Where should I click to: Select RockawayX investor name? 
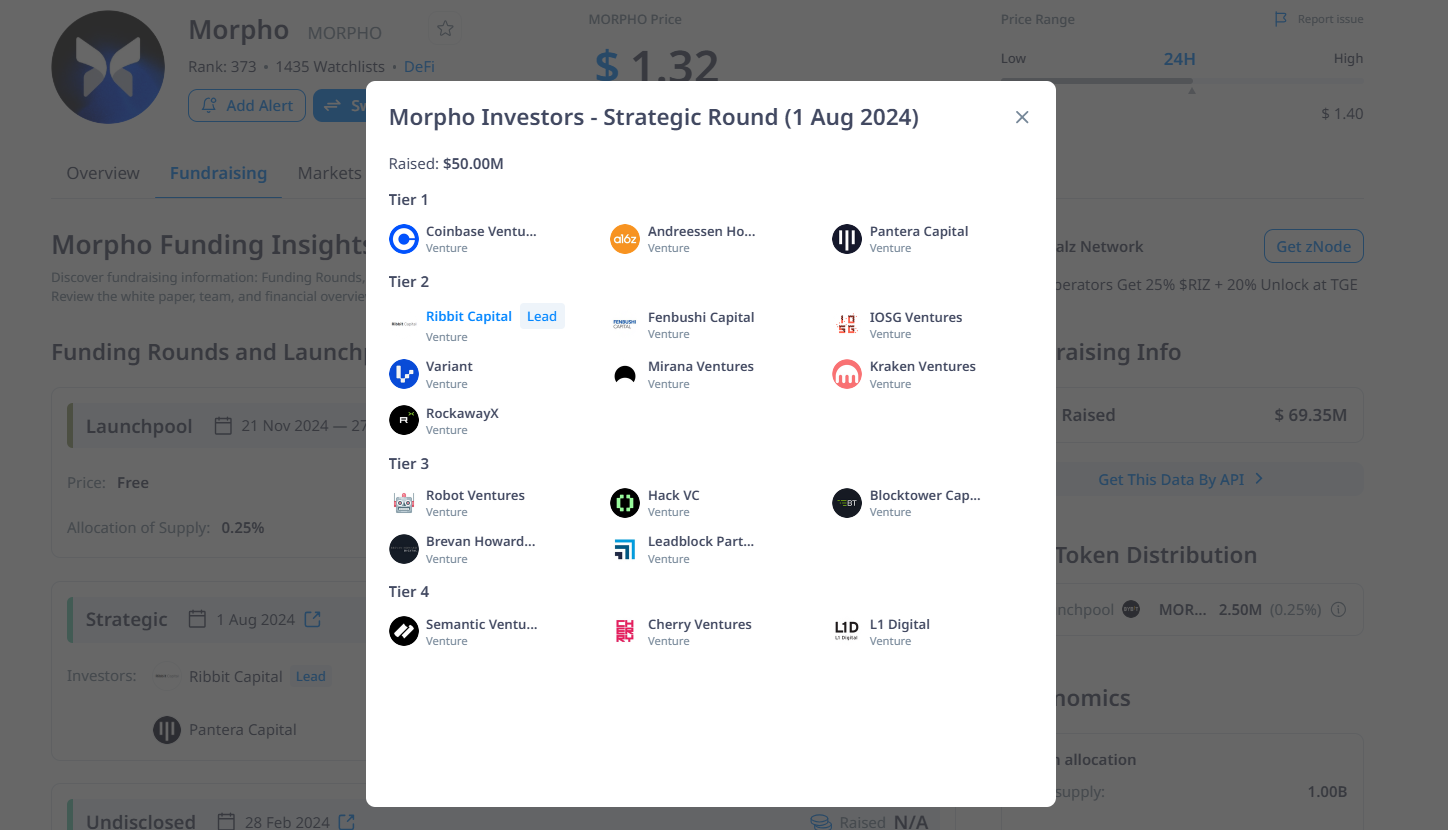[x=462, y=413]
